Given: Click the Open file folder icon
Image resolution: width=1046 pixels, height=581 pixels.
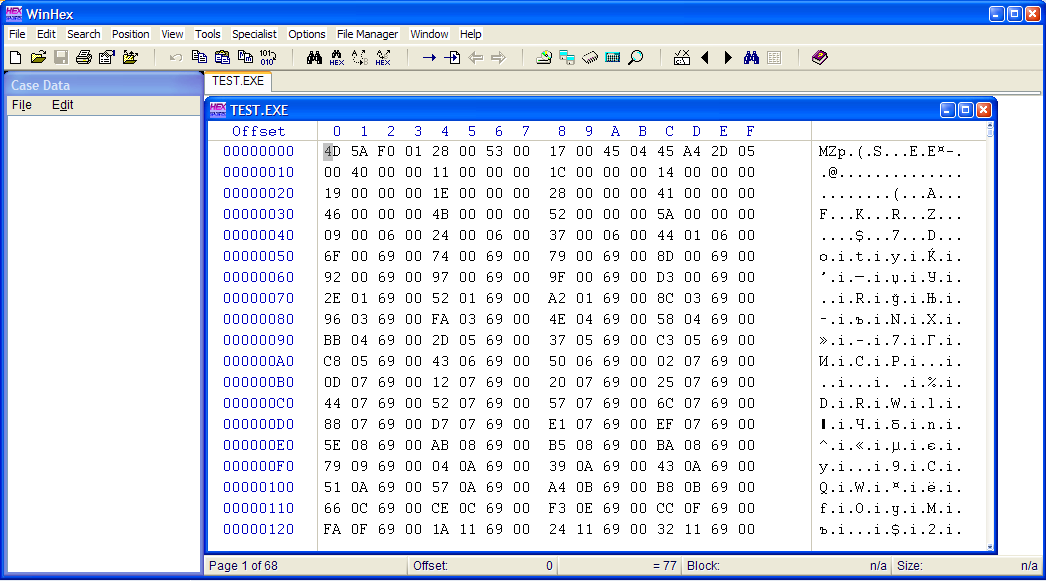Looking at the screenshot, I should 38,57.
